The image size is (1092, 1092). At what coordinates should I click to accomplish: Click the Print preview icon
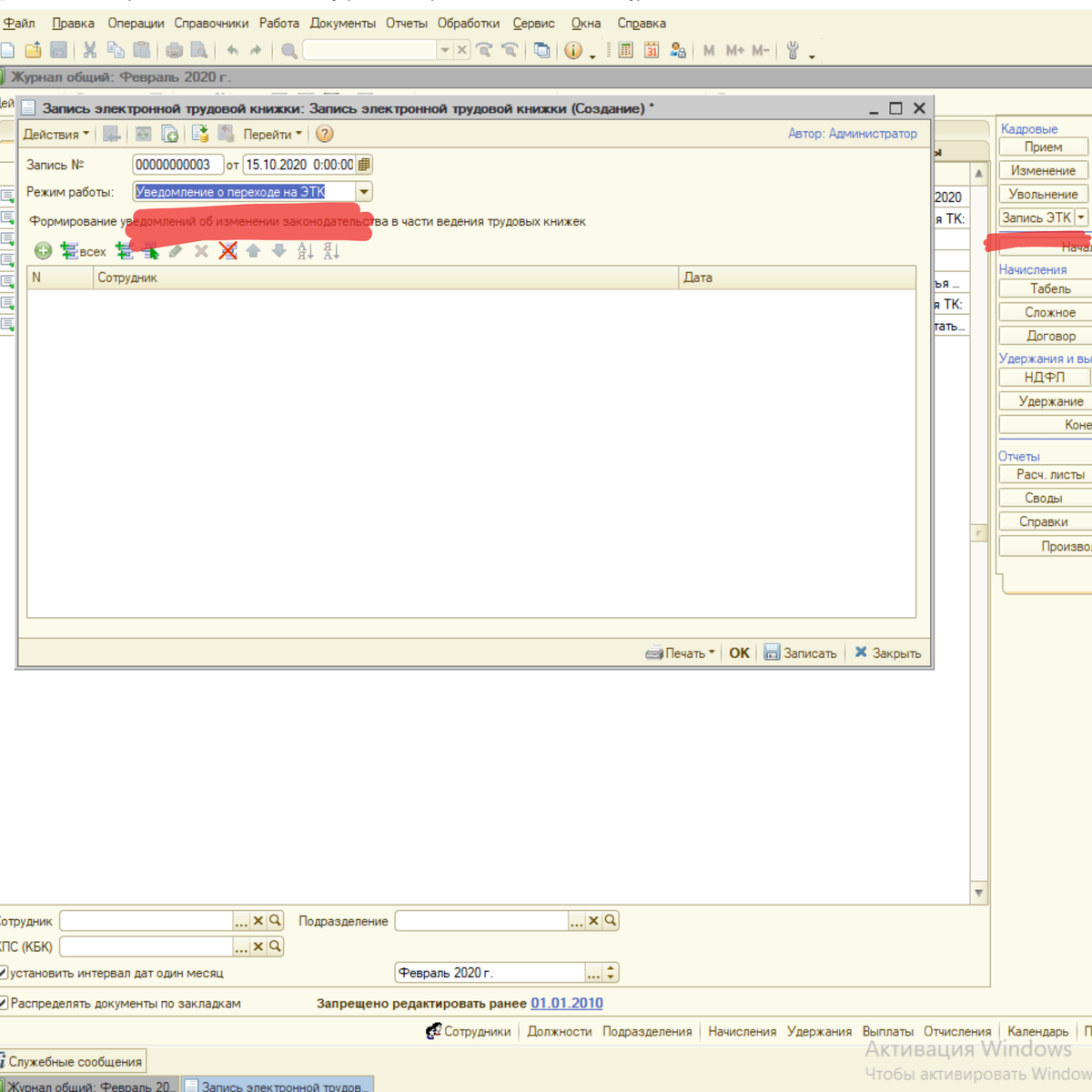coord(199,51)
